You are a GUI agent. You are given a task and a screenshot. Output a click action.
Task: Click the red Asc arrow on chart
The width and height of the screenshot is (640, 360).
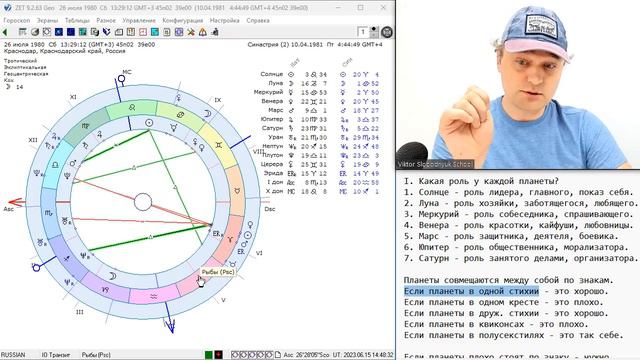pos(16,202)
